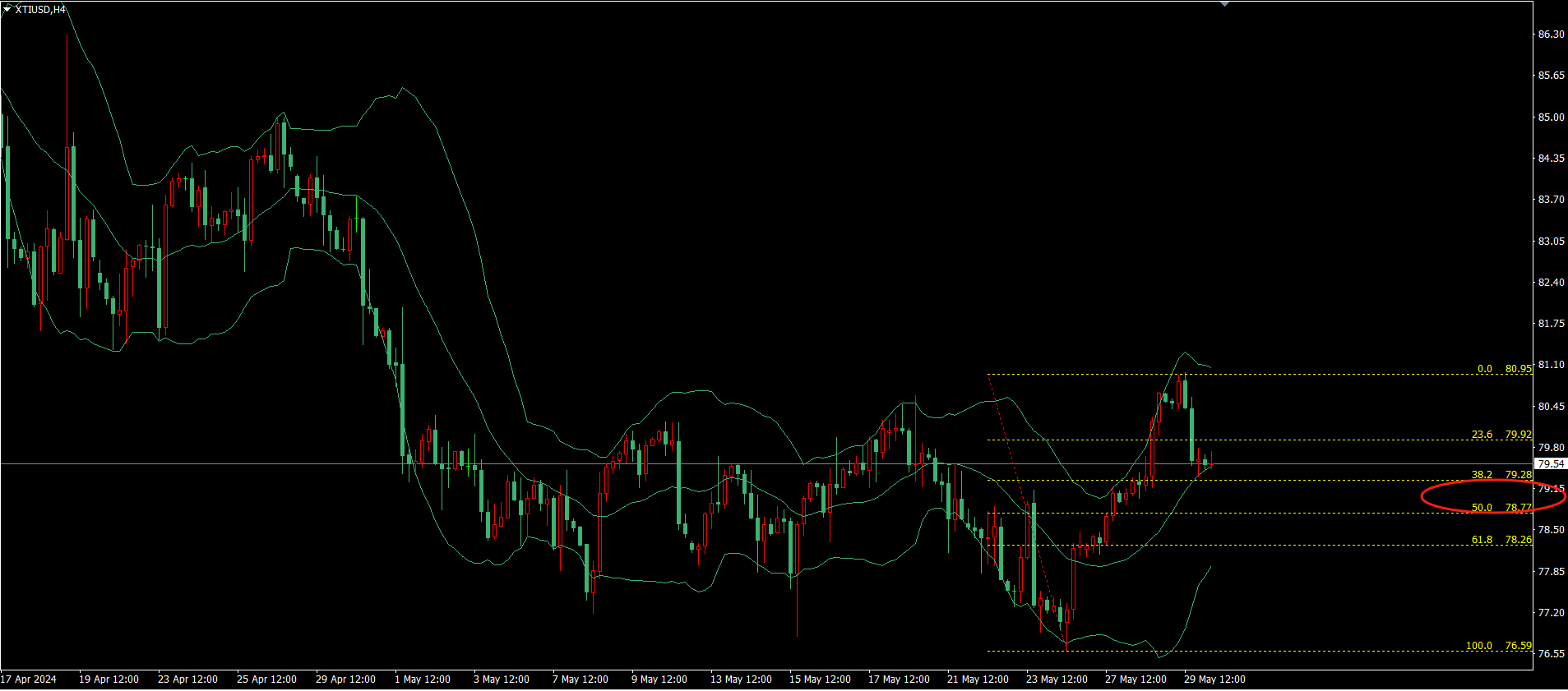Click the 1 May 12:00 time label
This screenshot has height=691, width=1568.
(423, 679)
